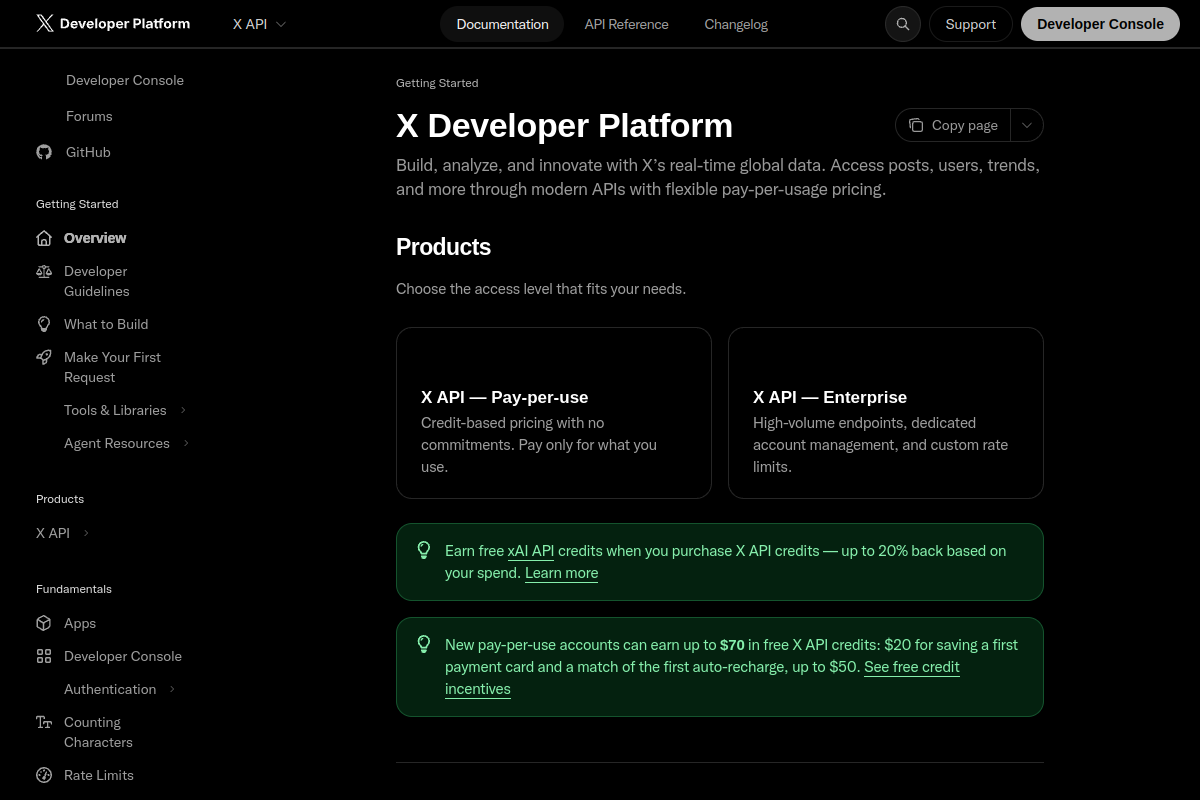This screenshot has height=800, width=1200.
Task: Click the Counting Characters text icon
Action: [x=44, y=722]
